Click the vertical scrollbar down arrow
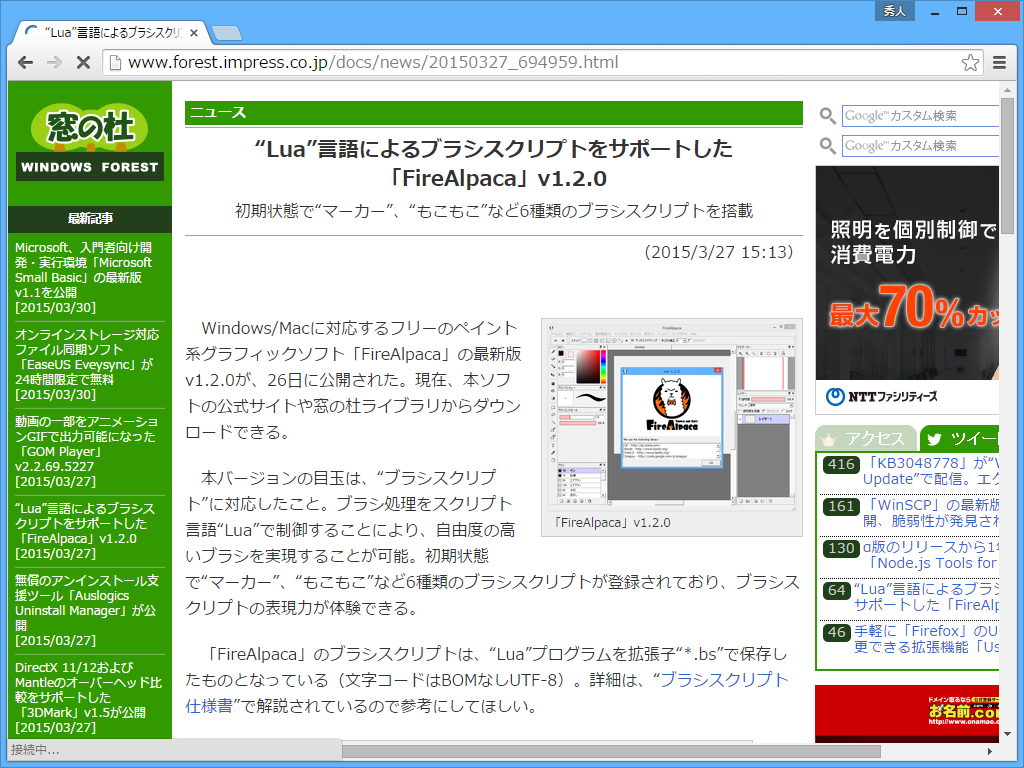Screen dimensions: 1024x768 (x=1007, y=734)
